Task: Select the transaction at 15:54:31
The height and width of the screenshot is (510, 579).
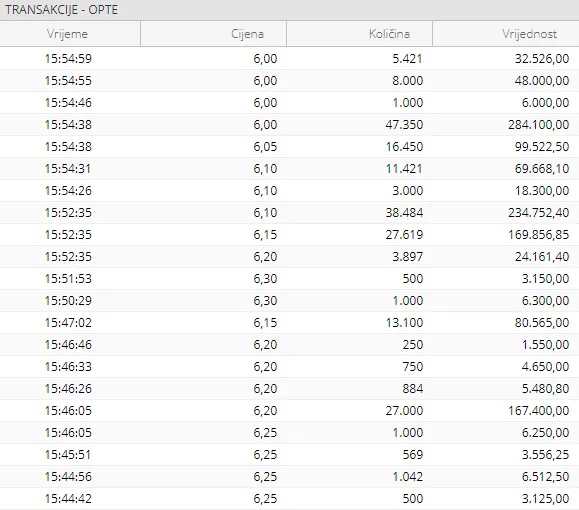Action: 290,168
